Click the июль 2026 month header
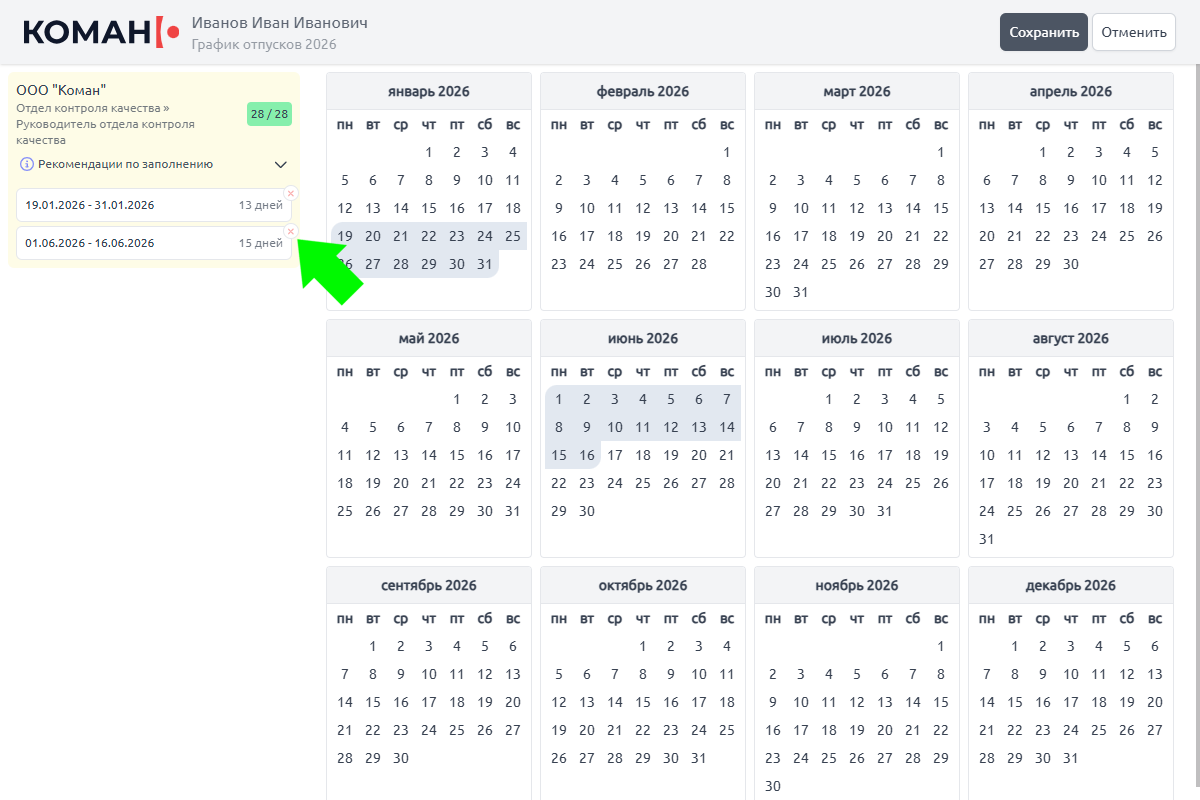Viewport: 1200px width, 800px height. (856, 339)
